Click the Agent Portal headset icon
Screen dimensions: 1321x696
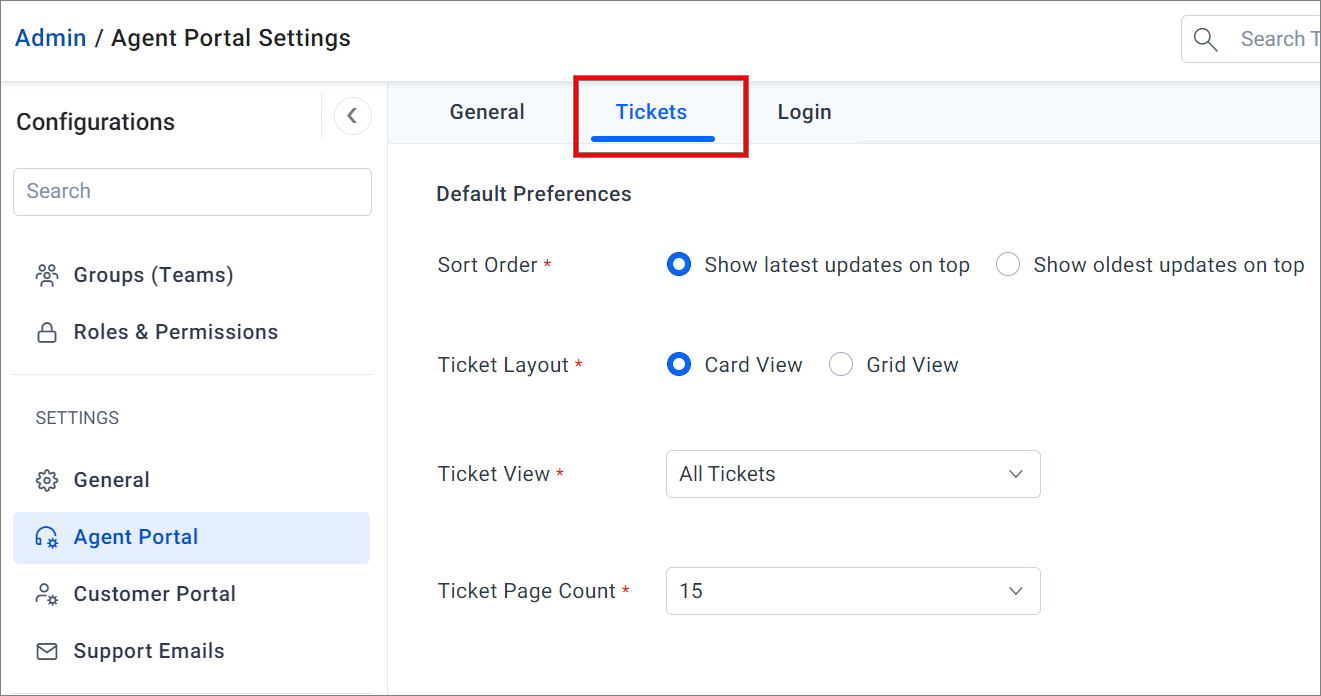[x=47, y=537]
